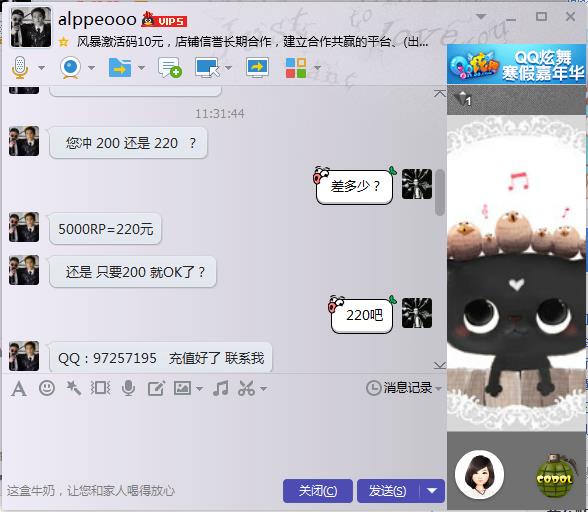Image resolution: width=588 pixels, height=512 pixels.
Task: Open the music sharing note icon
Action: tap(220, 388)
